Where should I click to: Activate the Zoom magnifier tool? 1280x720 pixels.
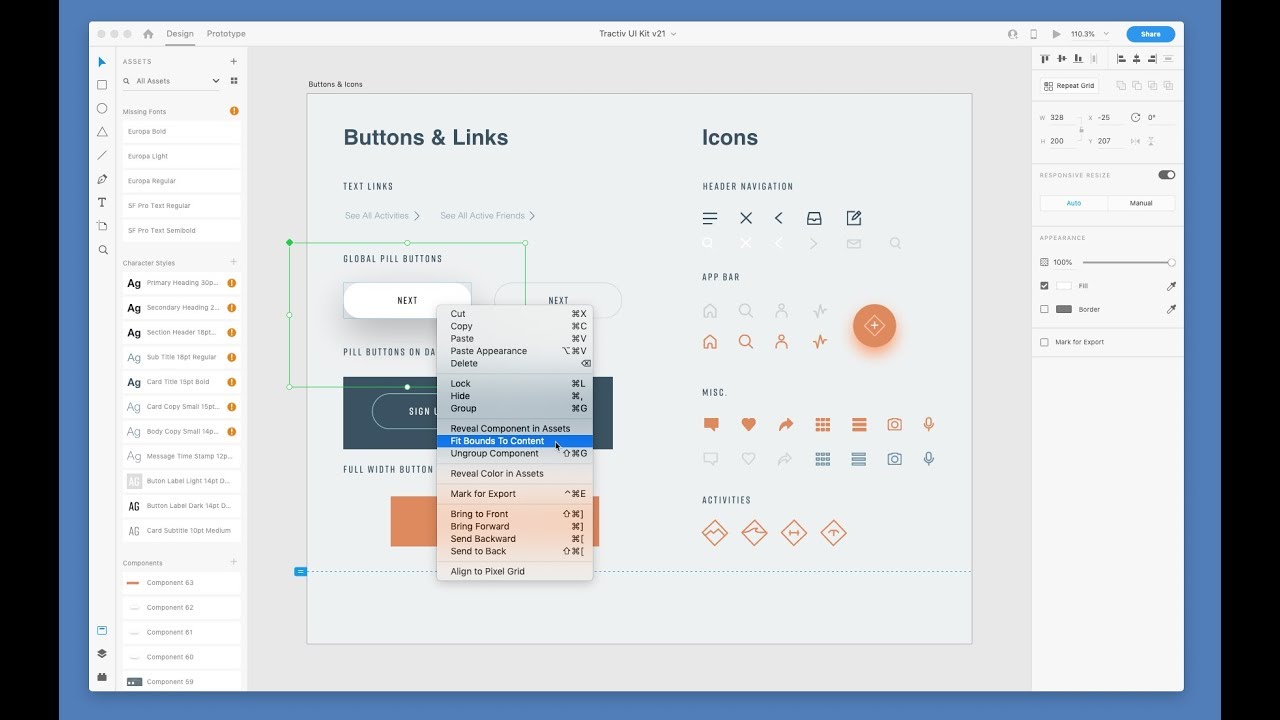(x=102, y=250)
